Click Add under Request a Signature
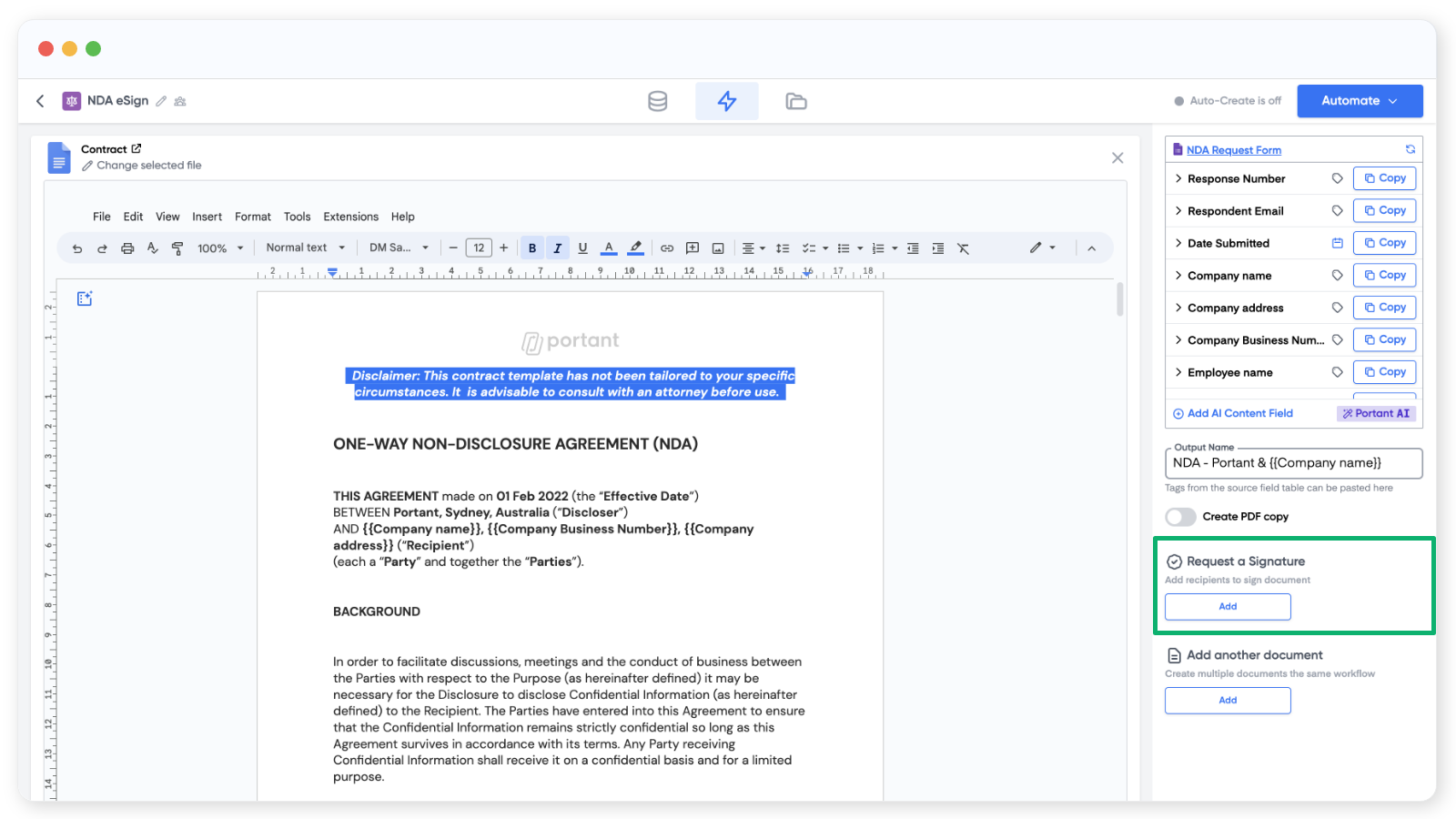Image resolution: width=1456 pixels, height=819 pixels. click(1227, 607)
